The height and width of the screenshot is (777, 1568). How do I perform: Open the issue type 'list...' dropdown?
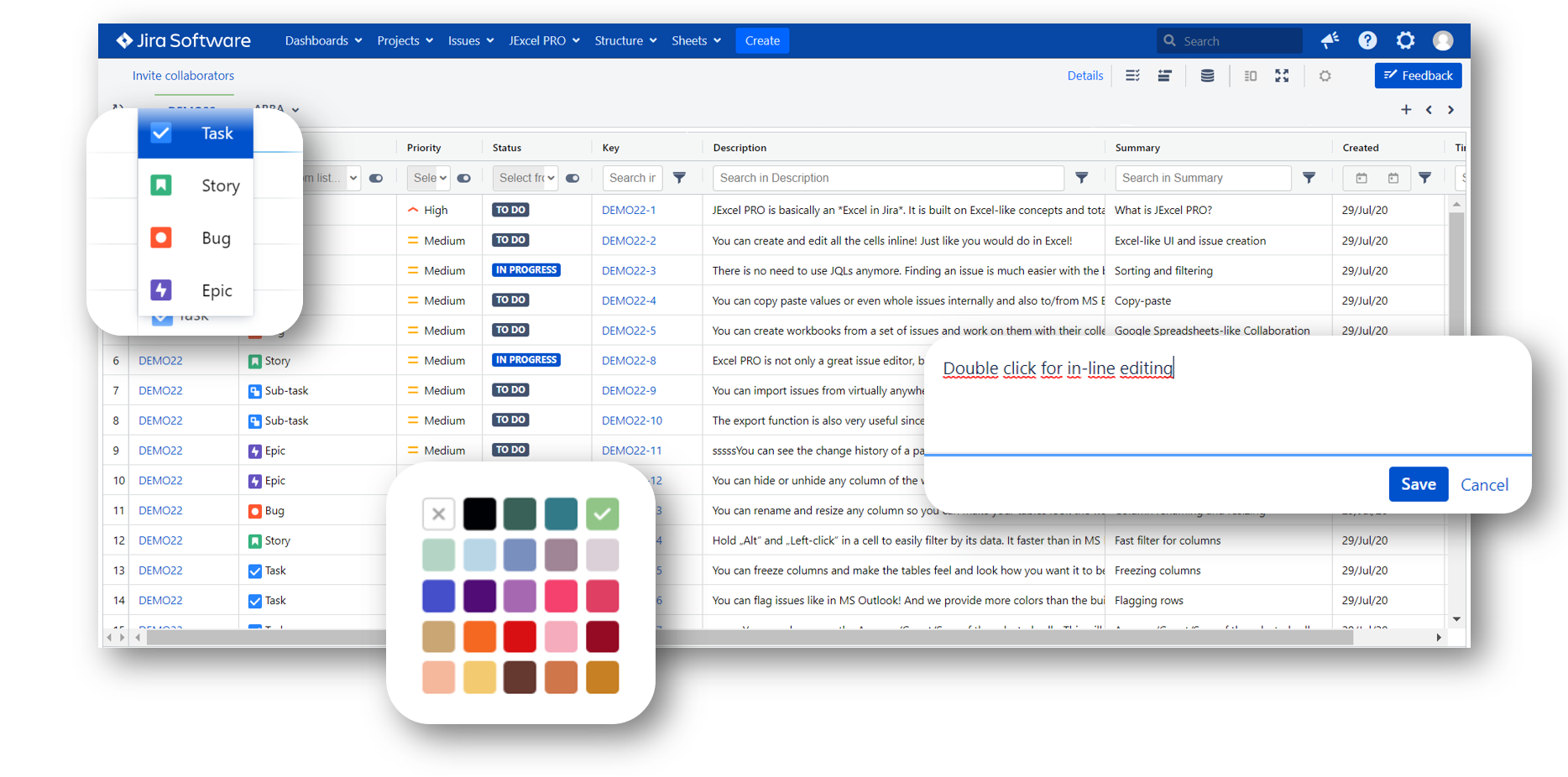pos(332,178)
